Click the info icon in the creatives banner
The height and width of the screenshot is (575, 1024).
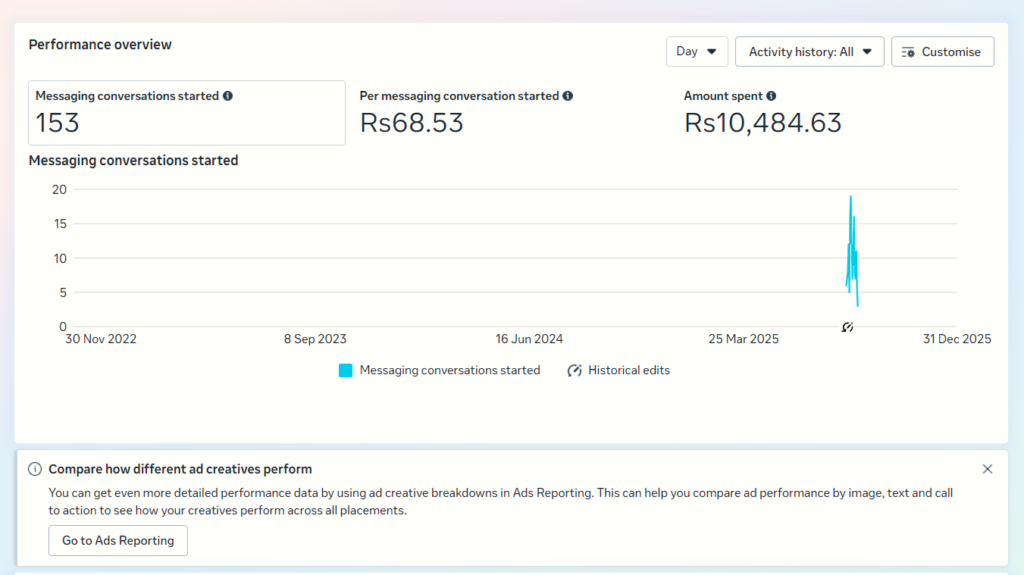(x=35, y=469)
